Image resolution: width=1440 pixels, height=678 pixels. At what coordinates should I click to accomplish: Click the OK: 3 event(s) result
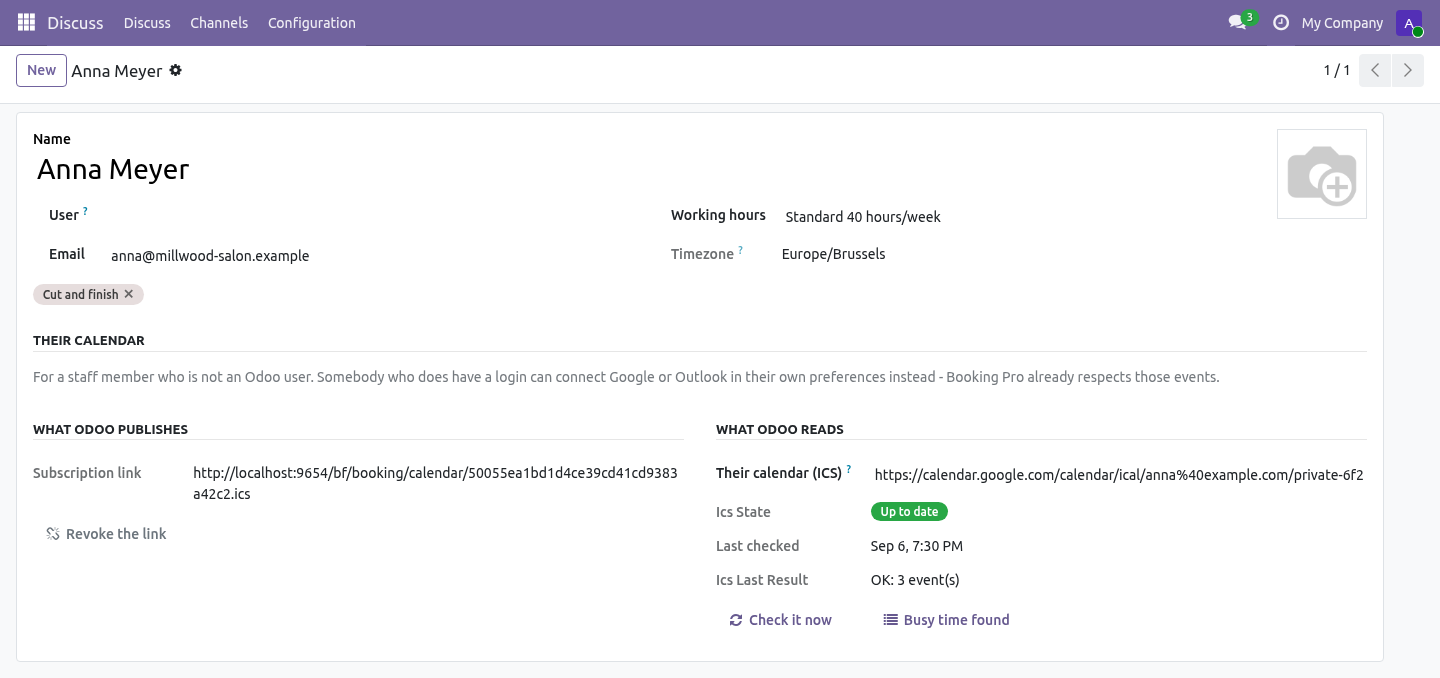coord(915,580)
